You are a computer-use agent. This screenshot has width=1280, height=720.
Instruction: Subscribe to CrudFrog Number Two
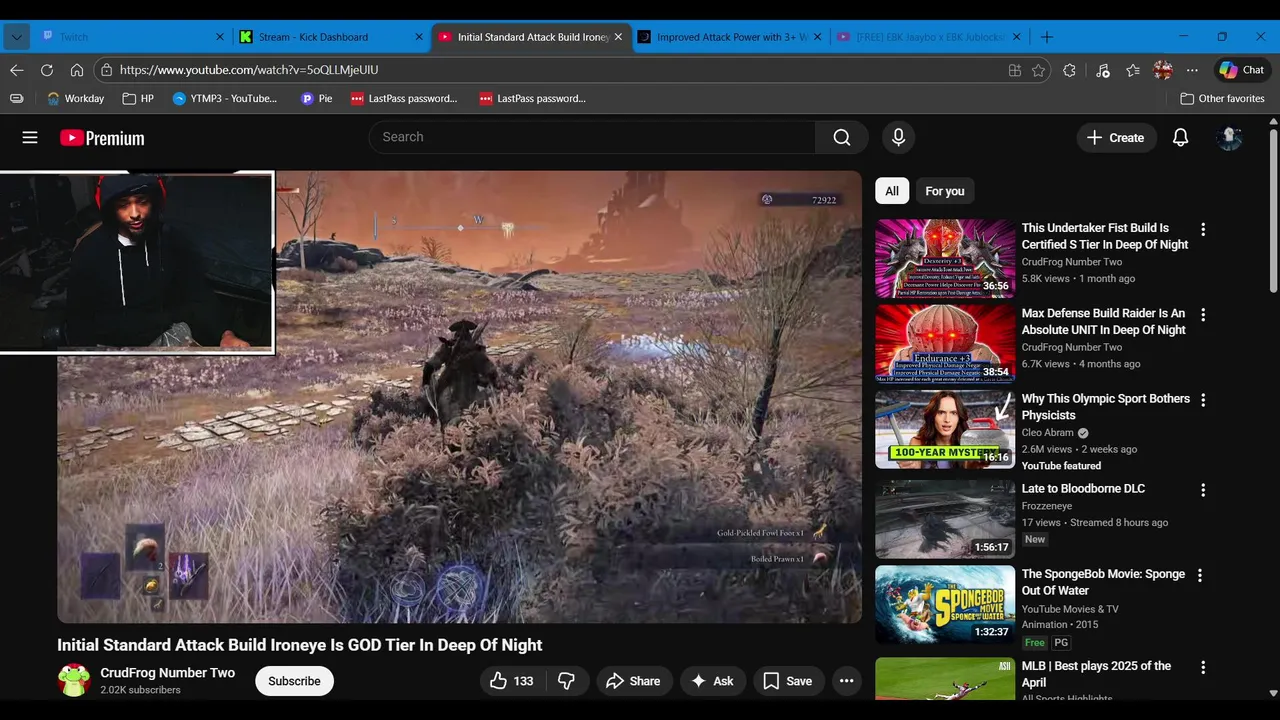[x=294, y=681]
